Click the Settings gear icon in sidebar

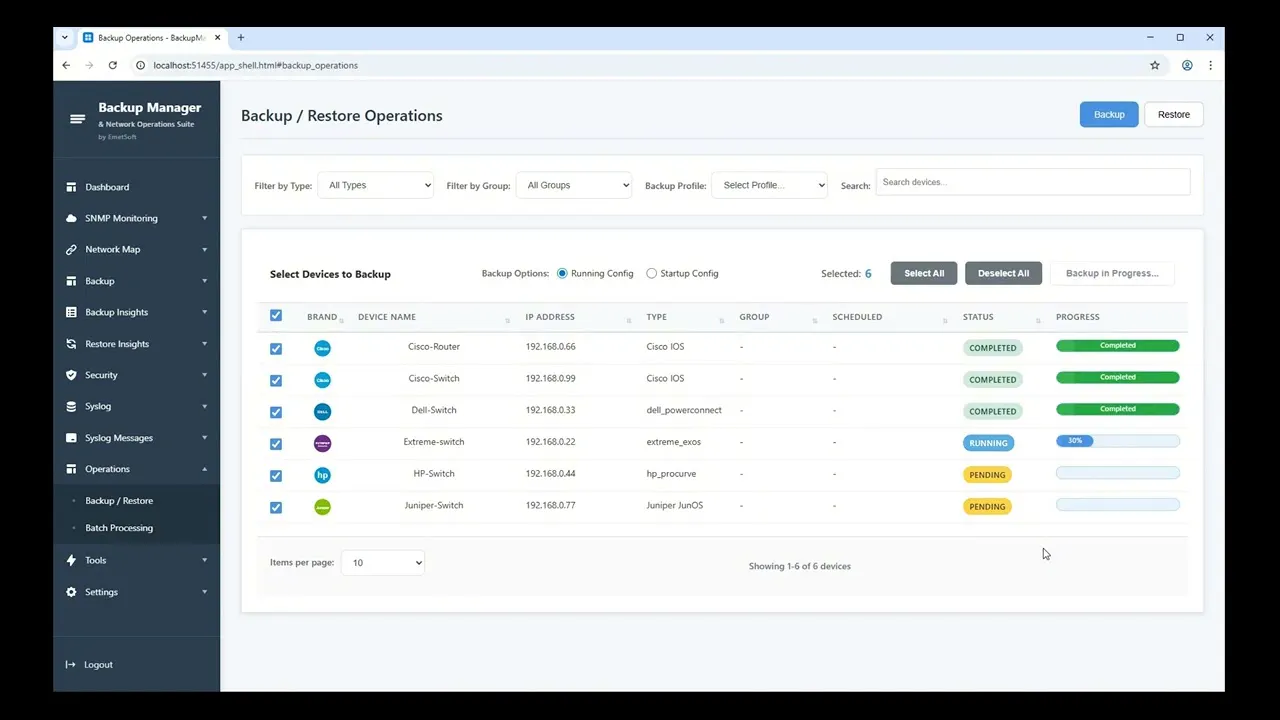[71, 592]
